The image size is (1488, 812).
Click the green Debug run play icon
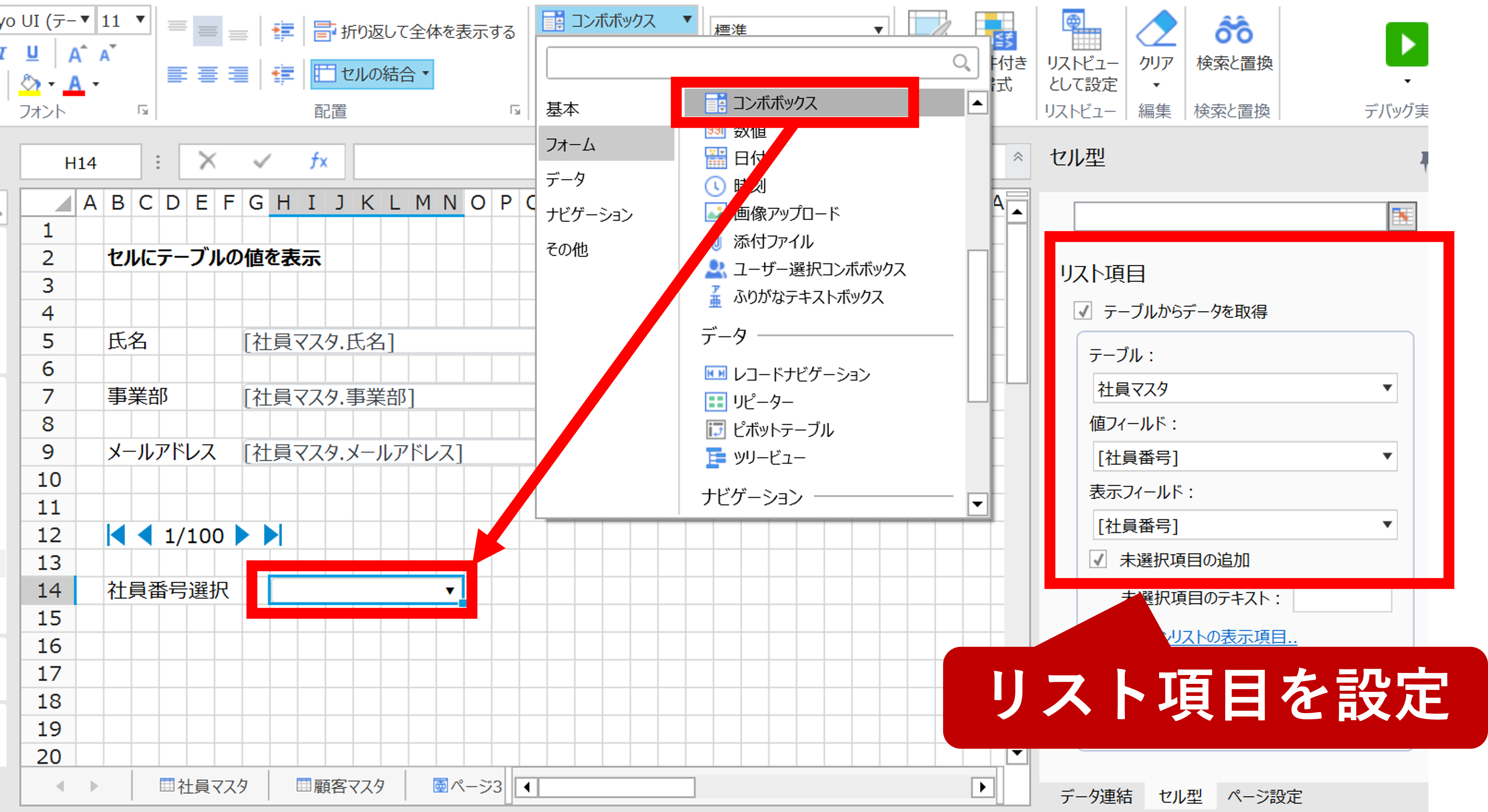pyautogui.click(x=1406, y=44)
